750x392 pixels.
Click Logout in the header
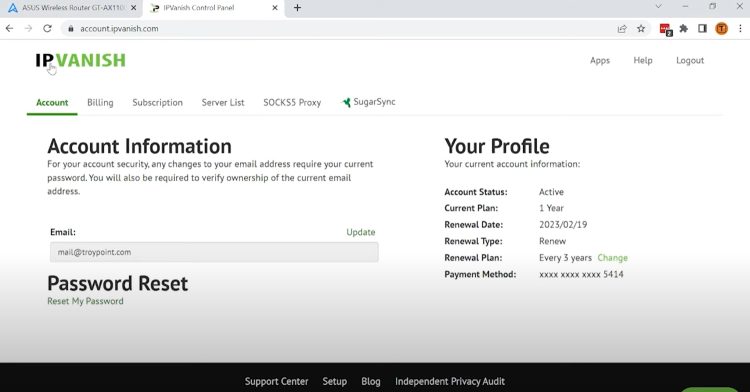(x=690, y=60)
